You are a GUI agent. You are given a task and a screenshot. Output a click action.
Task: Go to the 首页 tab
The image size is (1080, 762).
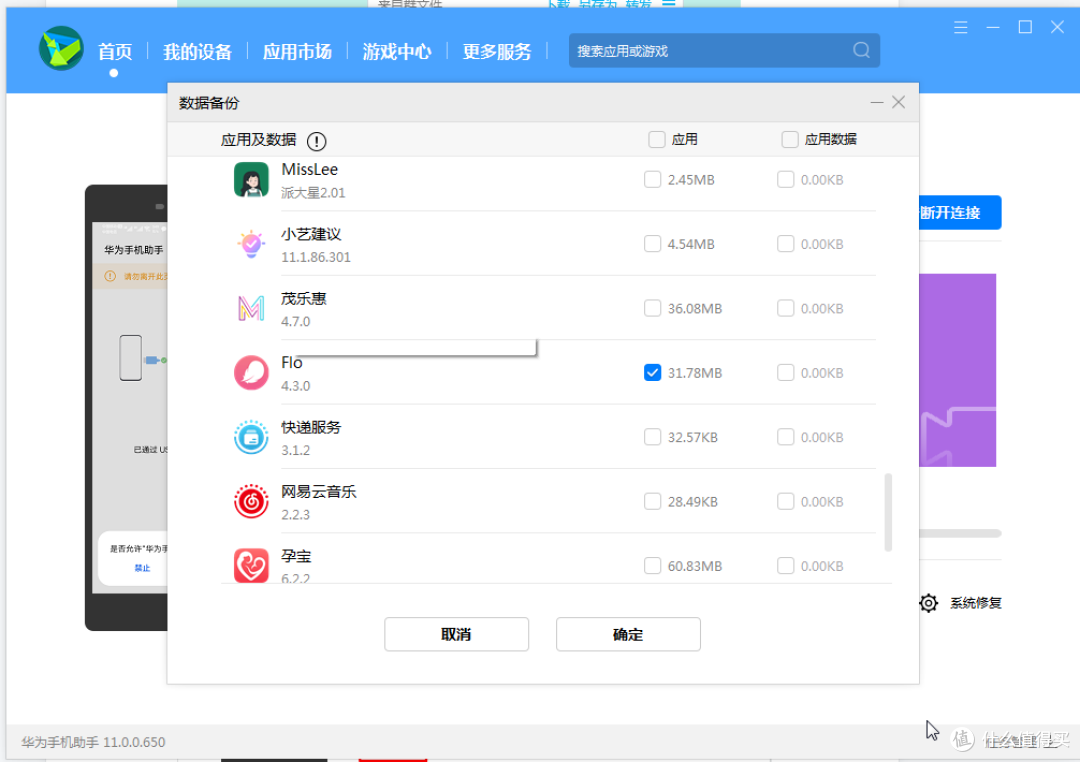point(114,52)
